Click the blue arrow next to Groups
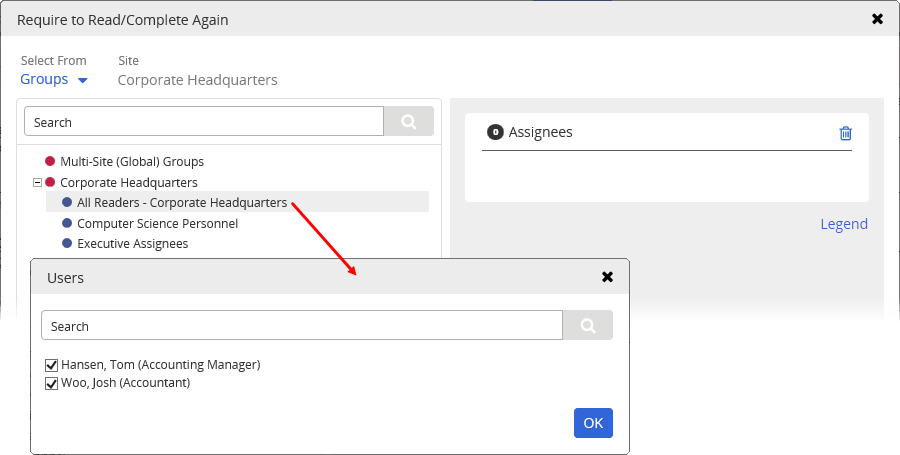900x455 pixels. tap(83, 80)
